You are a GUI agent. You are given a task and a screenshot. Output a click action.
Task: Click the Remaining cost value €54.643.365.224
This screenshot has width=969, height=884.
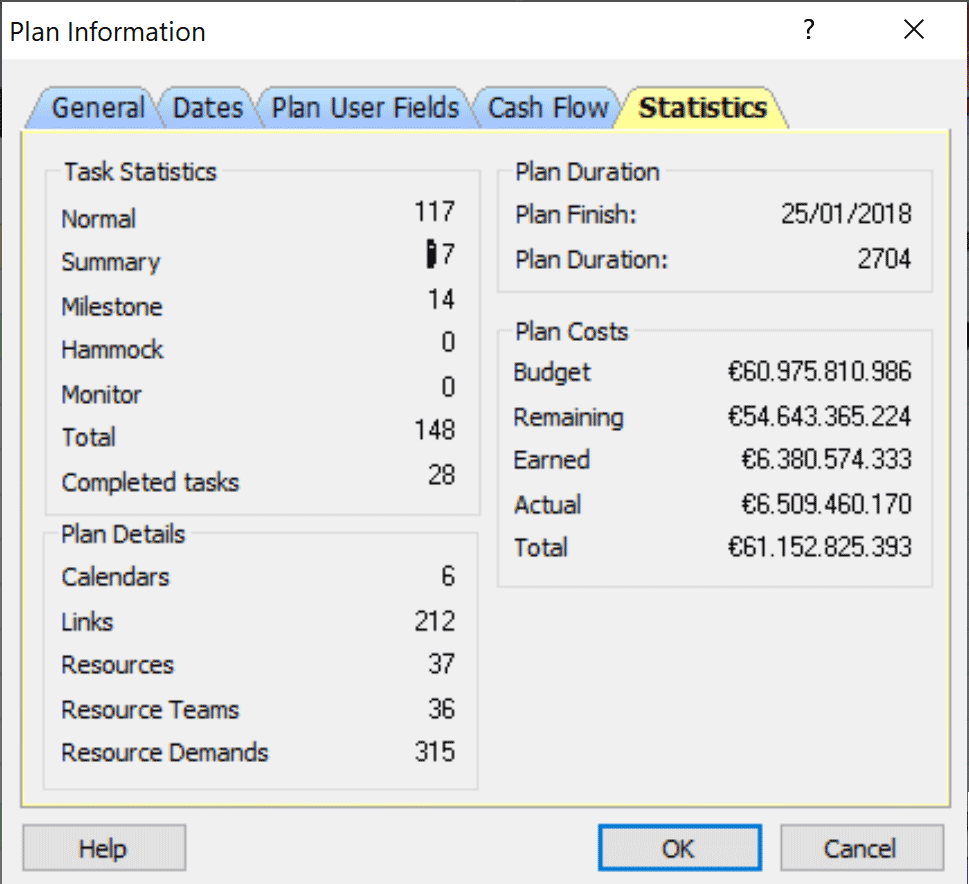819,417
